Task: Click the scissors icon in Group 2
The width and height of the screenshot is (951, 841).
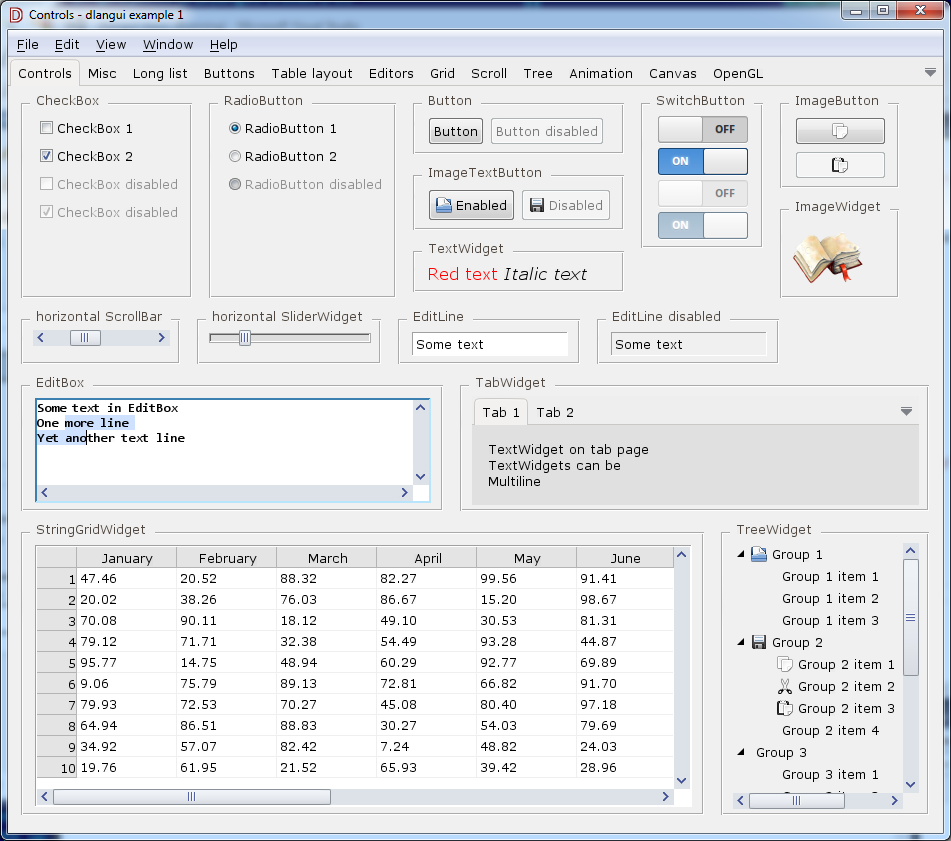Action: (784, 687)
